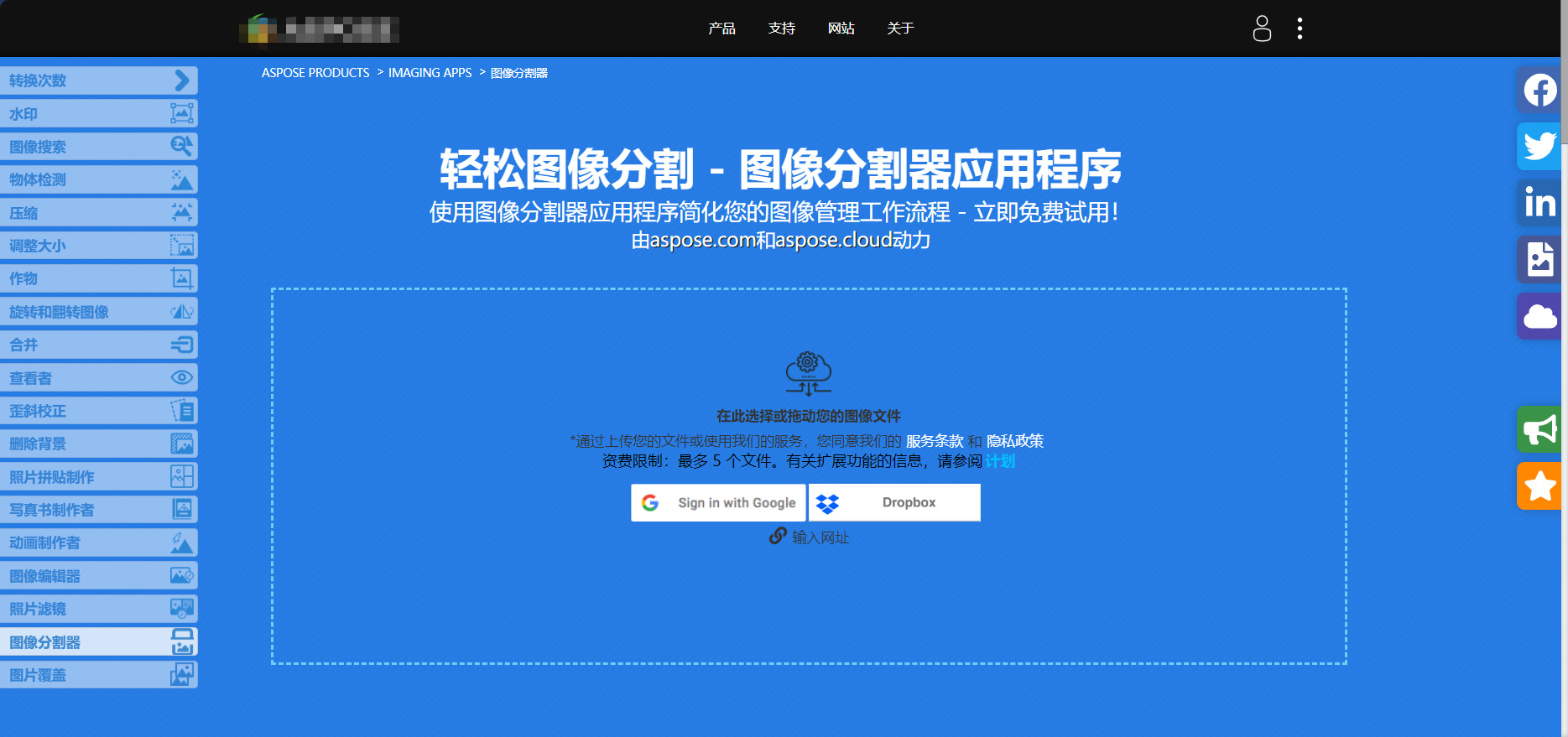Click the Dropbox logo icon

(827, 503)
